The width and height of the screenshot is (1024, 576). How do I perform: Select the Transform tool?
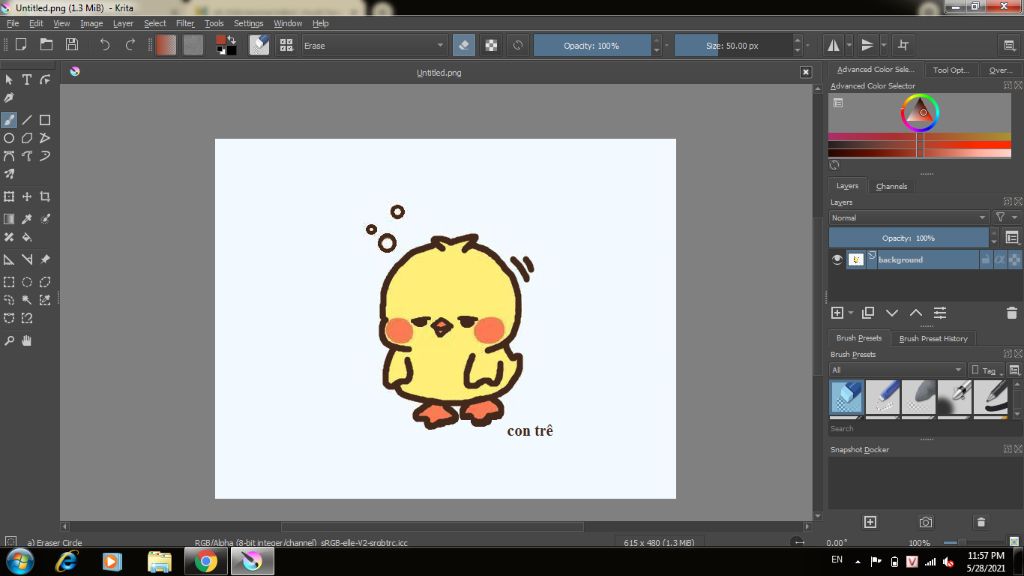8,197
